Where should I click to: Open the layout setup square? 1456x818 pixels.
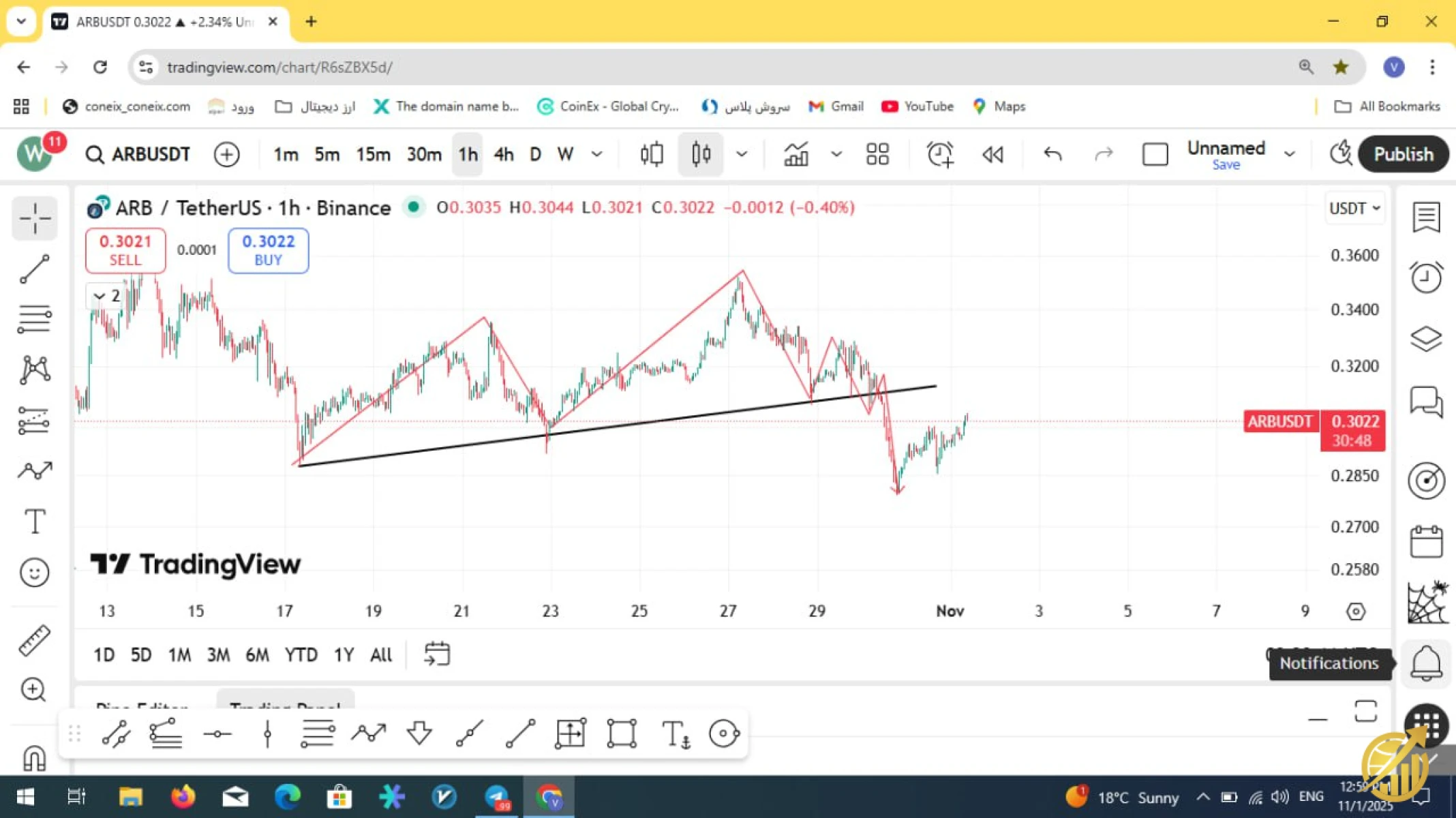(1155, 155)
